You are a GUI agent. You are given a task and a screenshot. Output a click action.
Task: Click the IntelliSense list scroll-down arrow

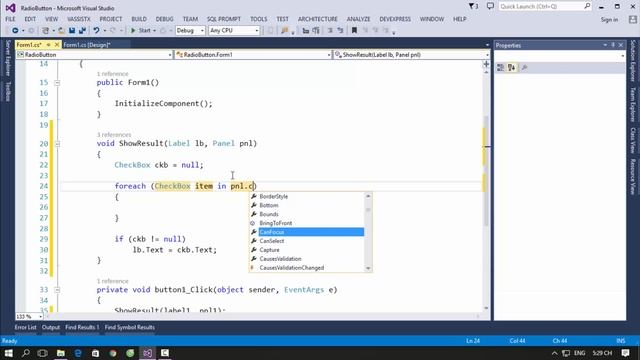point(368,269)
